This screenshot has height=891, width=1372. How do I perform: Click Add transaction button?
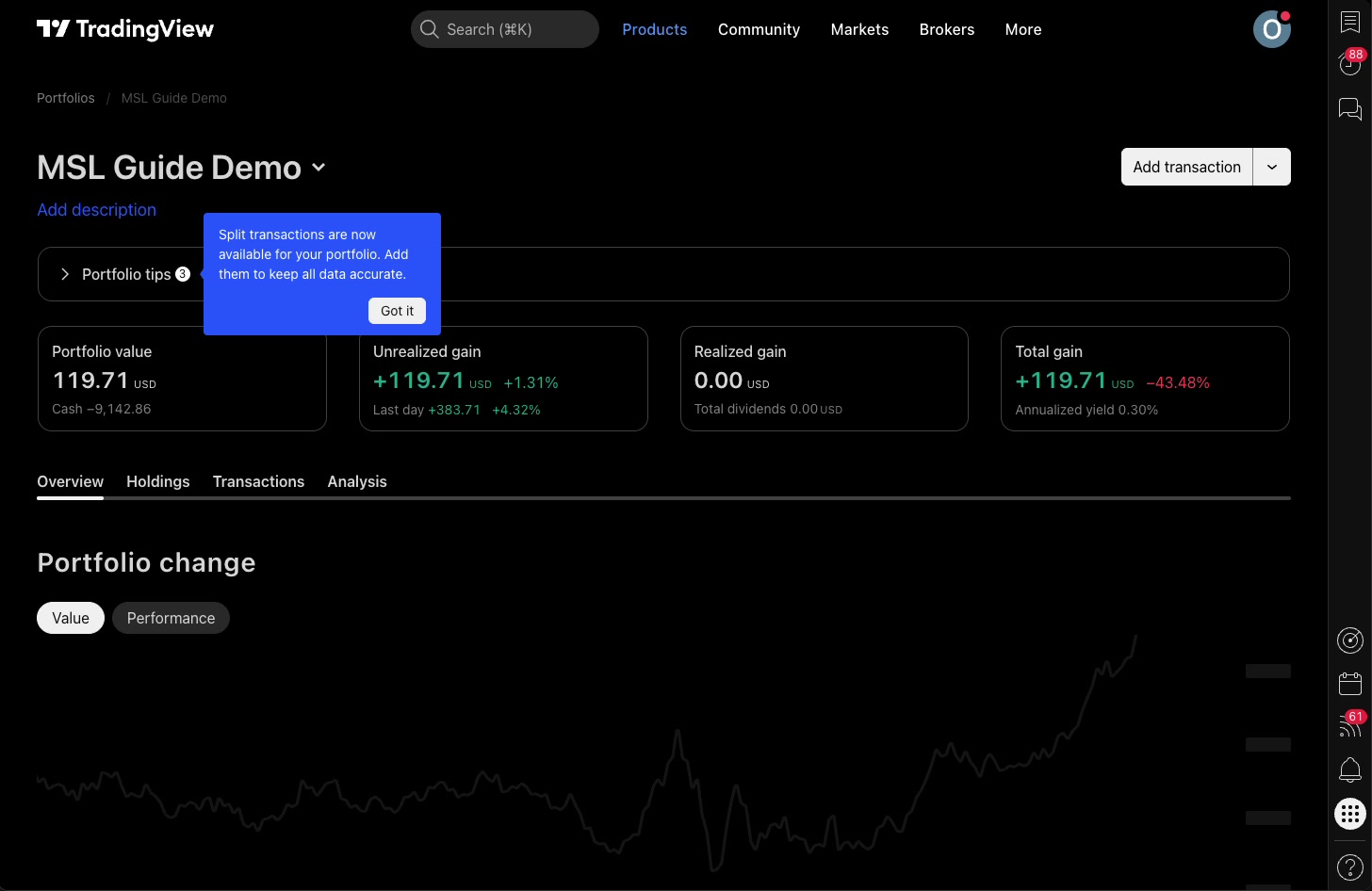[1186, 167]
